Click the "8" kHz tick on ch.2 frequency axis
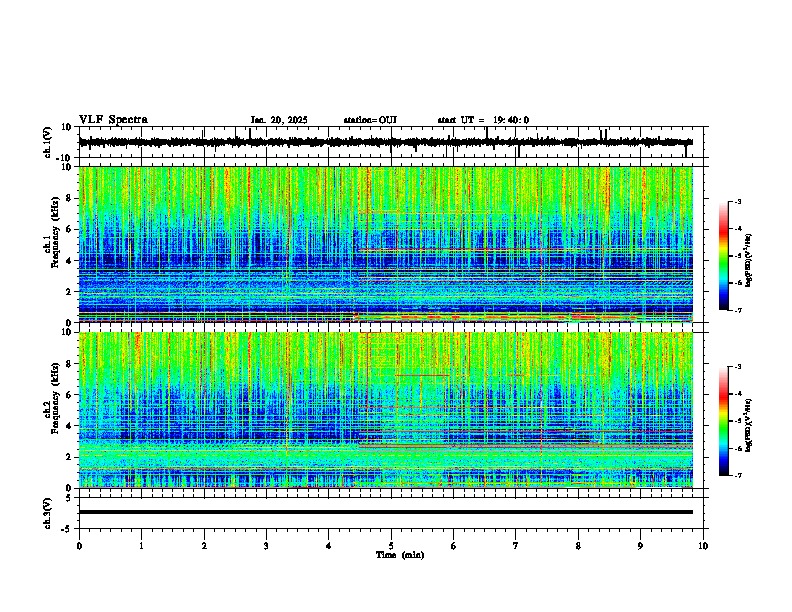 pos(70,364)
